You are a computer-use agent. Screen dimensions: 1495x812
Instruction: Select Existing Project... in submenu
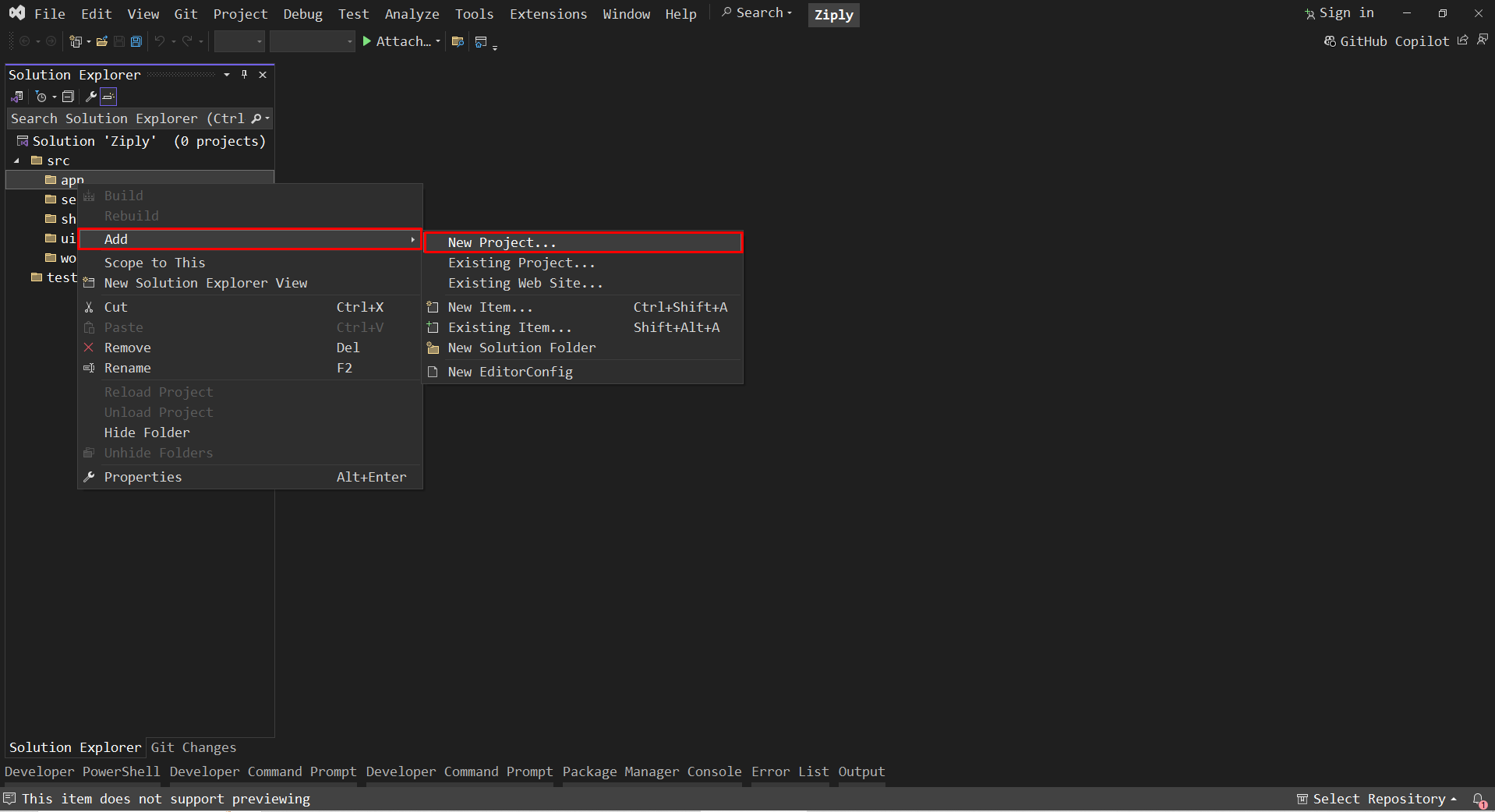583,263
